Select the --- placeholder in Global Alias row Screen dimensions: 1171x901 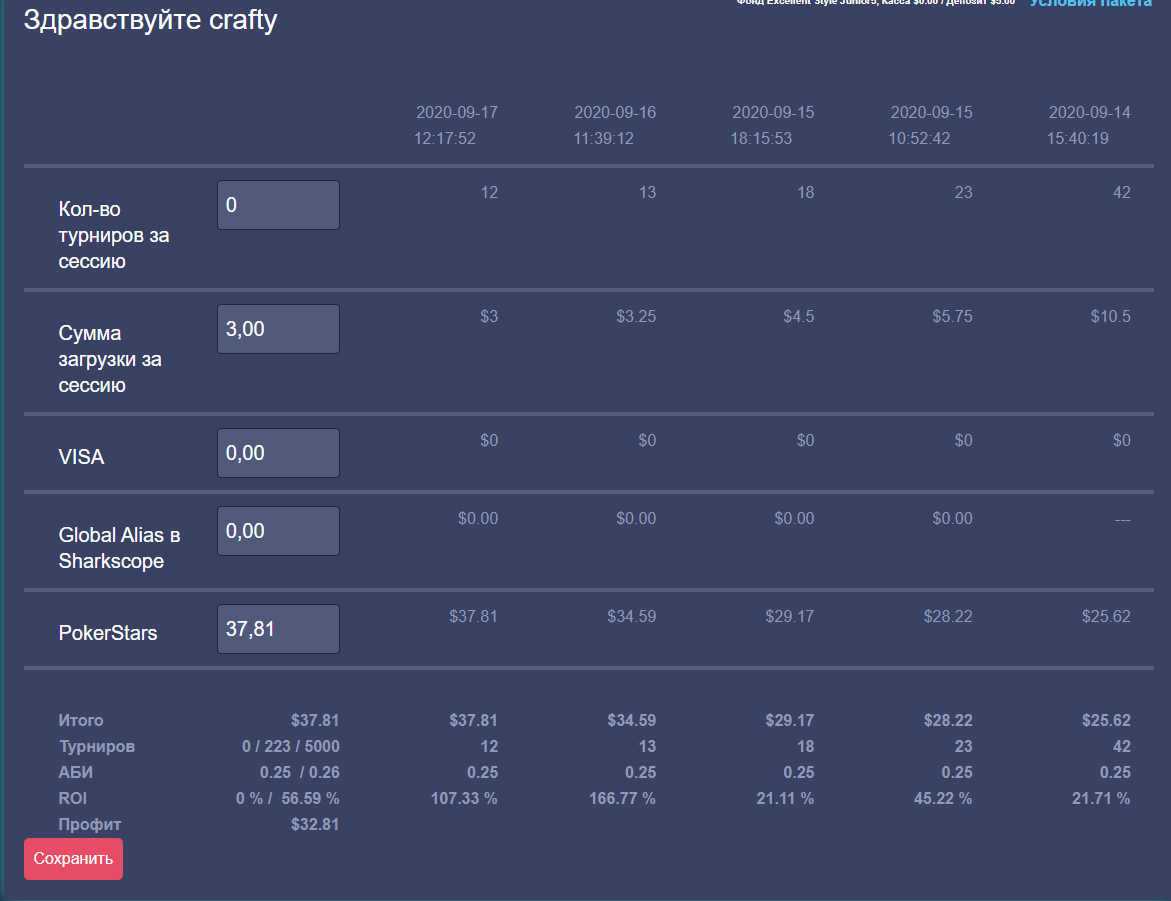click(1122, 519)
